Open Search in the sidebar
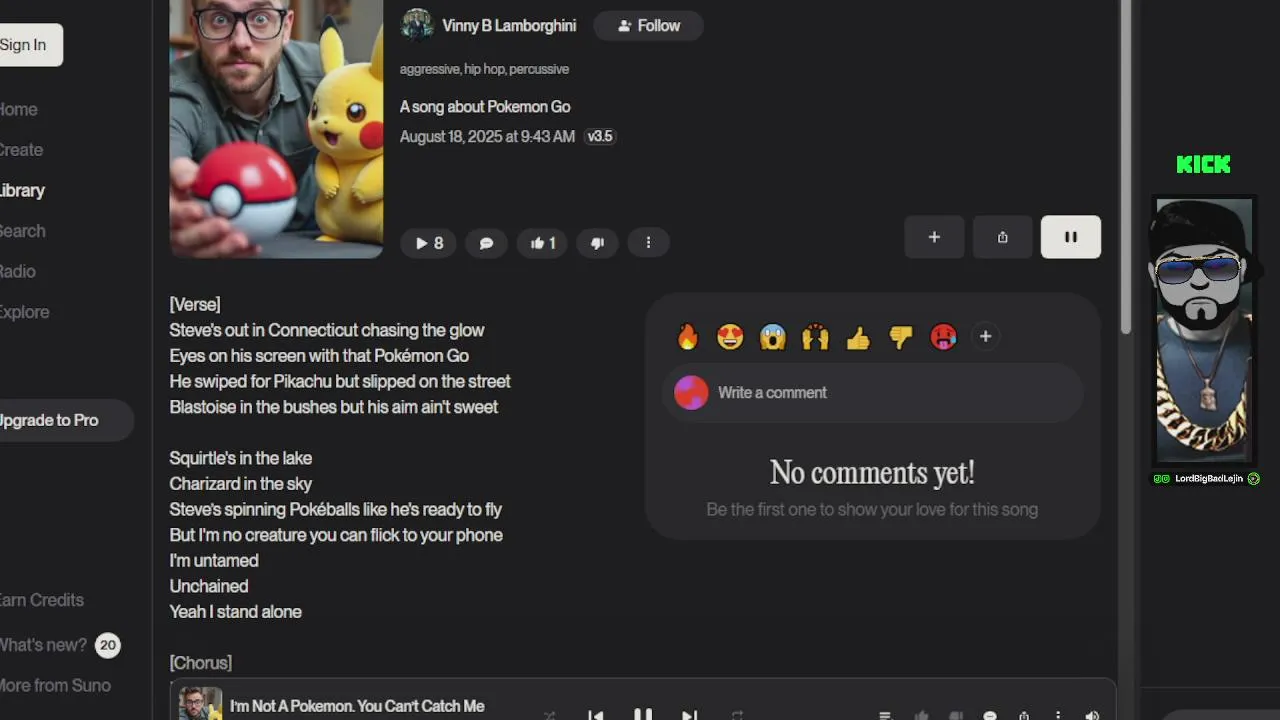 click(x=22, y=231)
